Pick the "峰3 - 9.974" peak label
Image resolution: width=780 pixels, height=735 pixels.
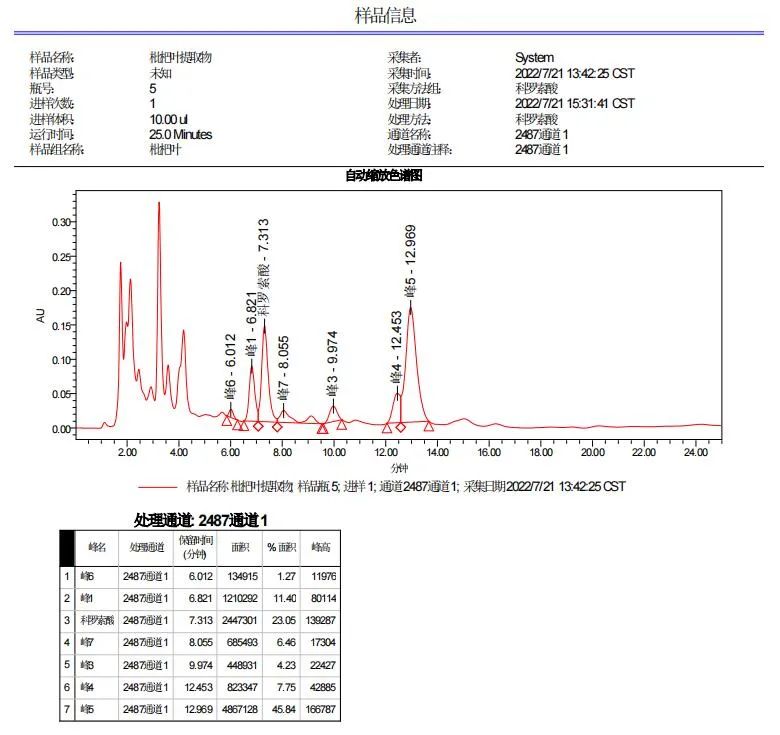click(333, 363)
